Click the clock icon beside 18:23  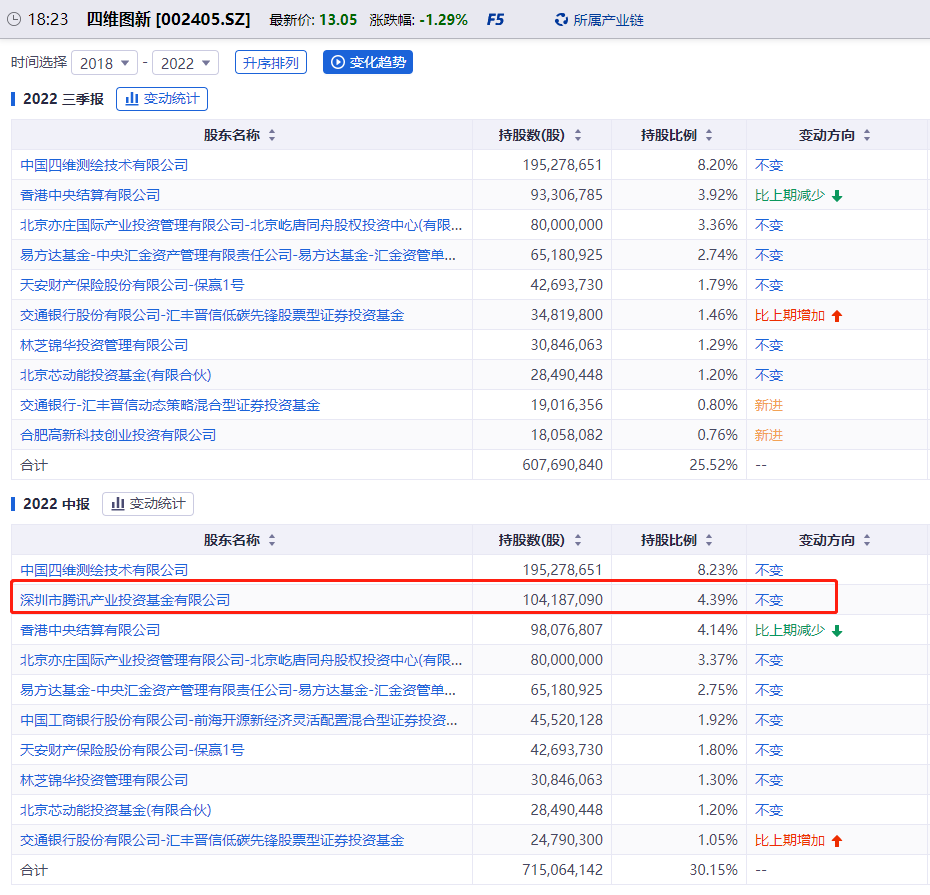[14, 19]
